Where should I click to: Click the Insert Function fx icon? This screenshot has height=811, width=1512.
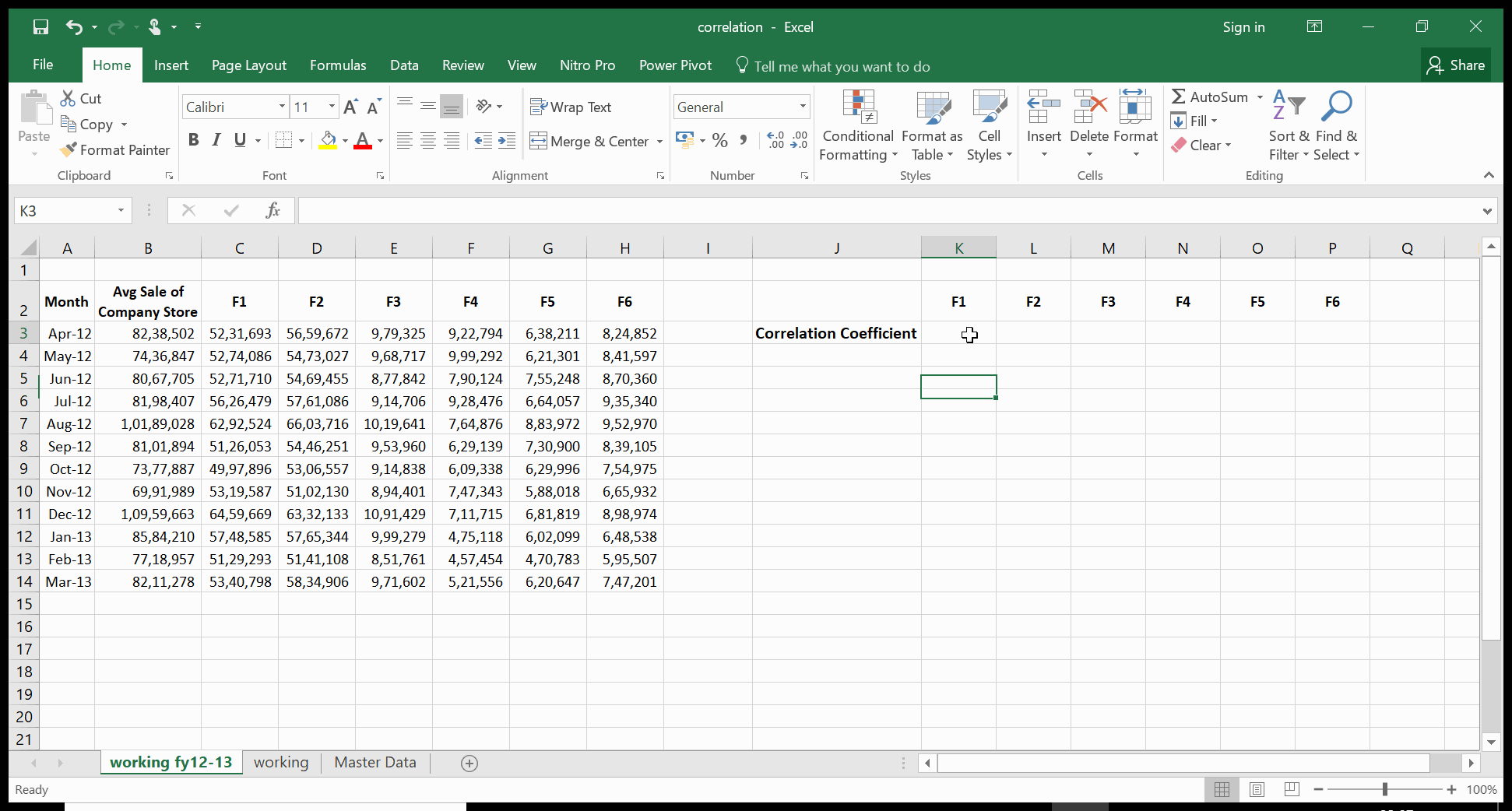click(x=273, y=210)
